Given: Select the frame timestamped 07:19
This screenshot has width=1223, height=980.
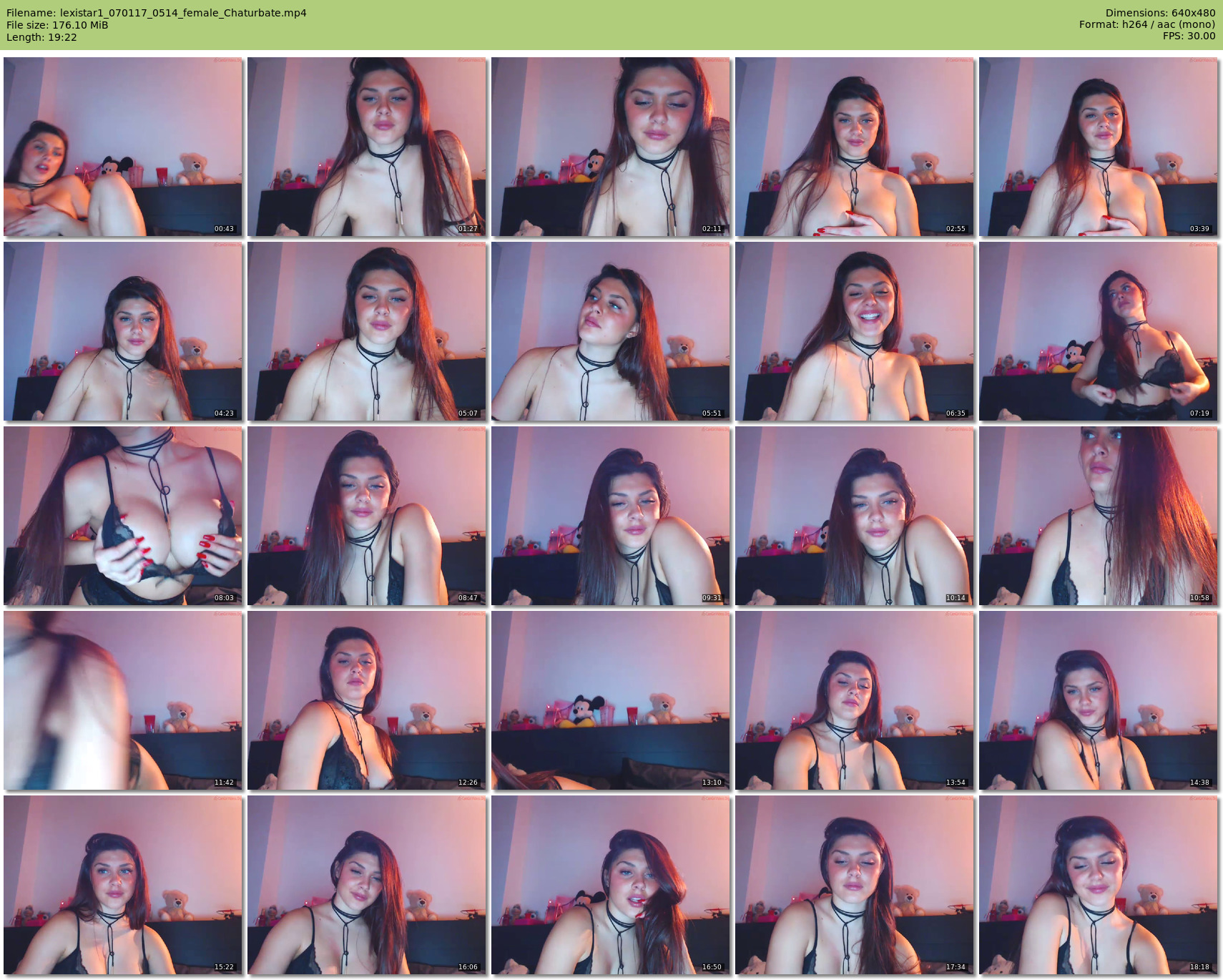Looking at the screenshot, I should click(1098, 331).
